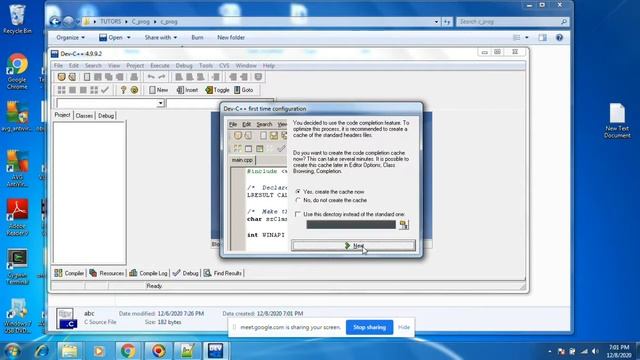Open the "Share with" dropdown
This screenshot has width=640, height=360.
(160, 38)
